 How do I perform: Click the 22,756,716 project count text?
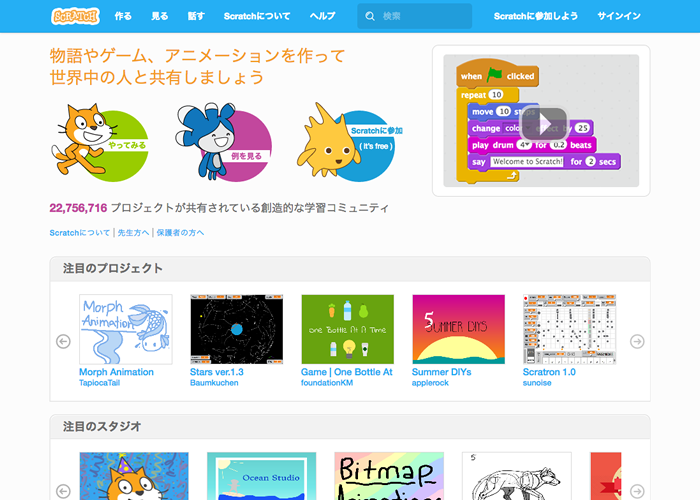pyautogui.click(x=78, y=208)
